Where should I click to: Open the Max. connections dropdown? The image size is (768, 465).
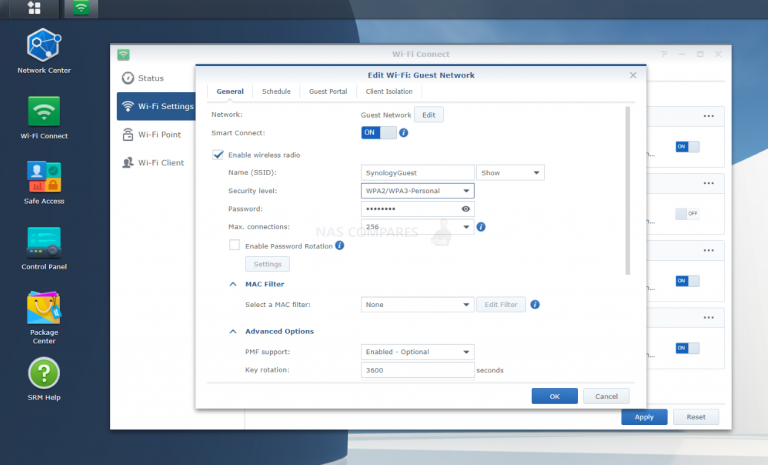(417, 227)
